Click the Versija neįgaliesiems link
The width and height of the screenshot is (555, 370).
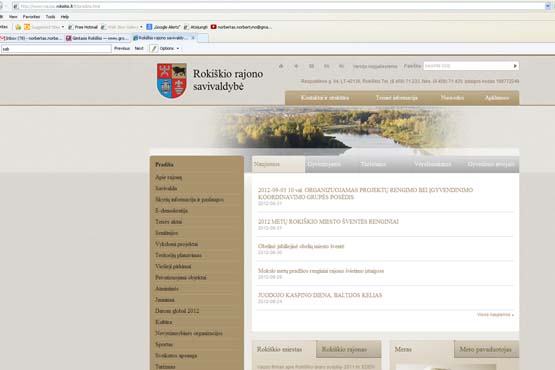click(x=375, y=66)
